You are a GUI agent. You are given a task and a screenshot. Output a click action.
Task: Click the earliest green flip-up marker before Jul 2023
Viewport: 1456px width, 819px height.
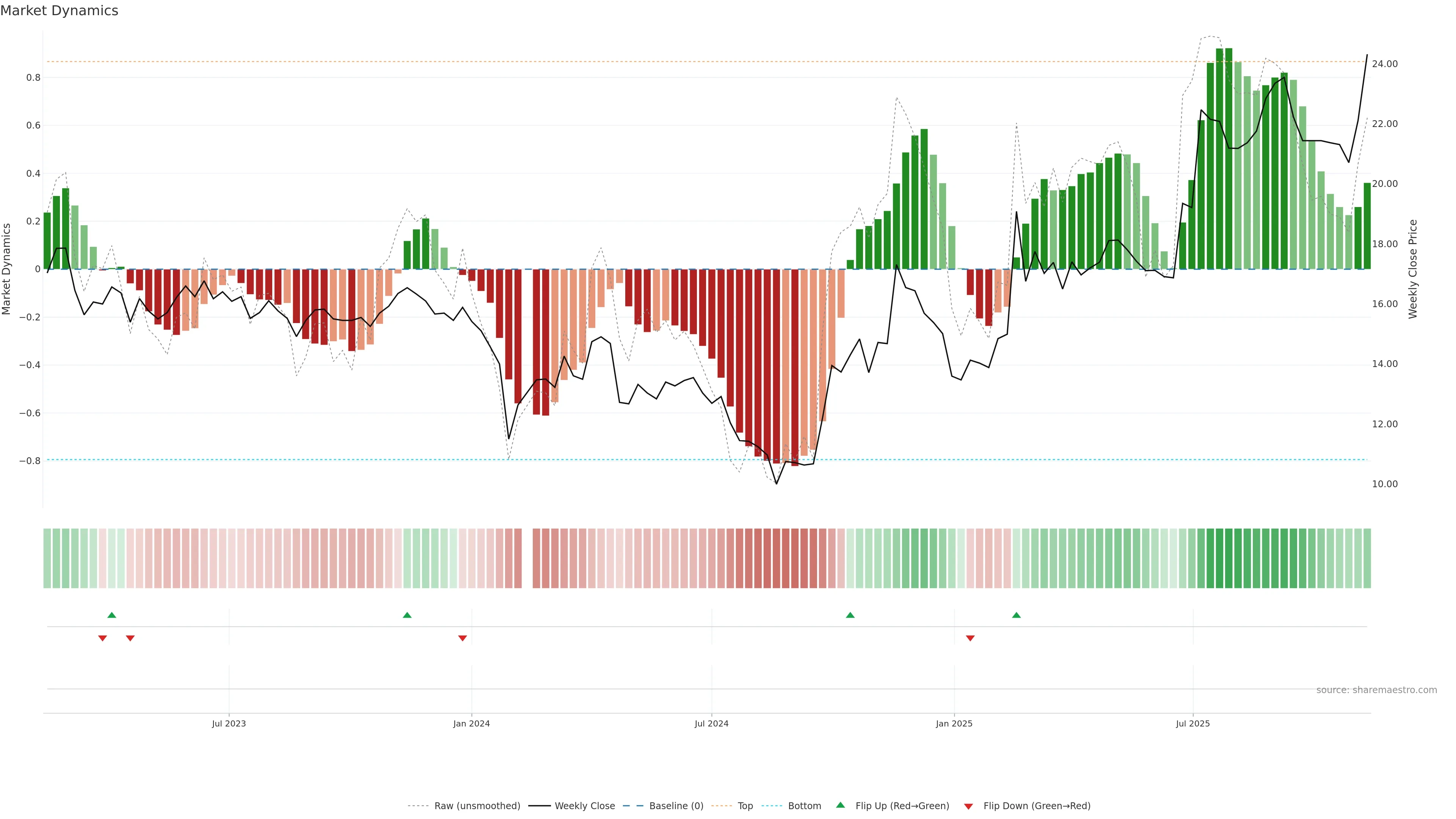point(112,615)
